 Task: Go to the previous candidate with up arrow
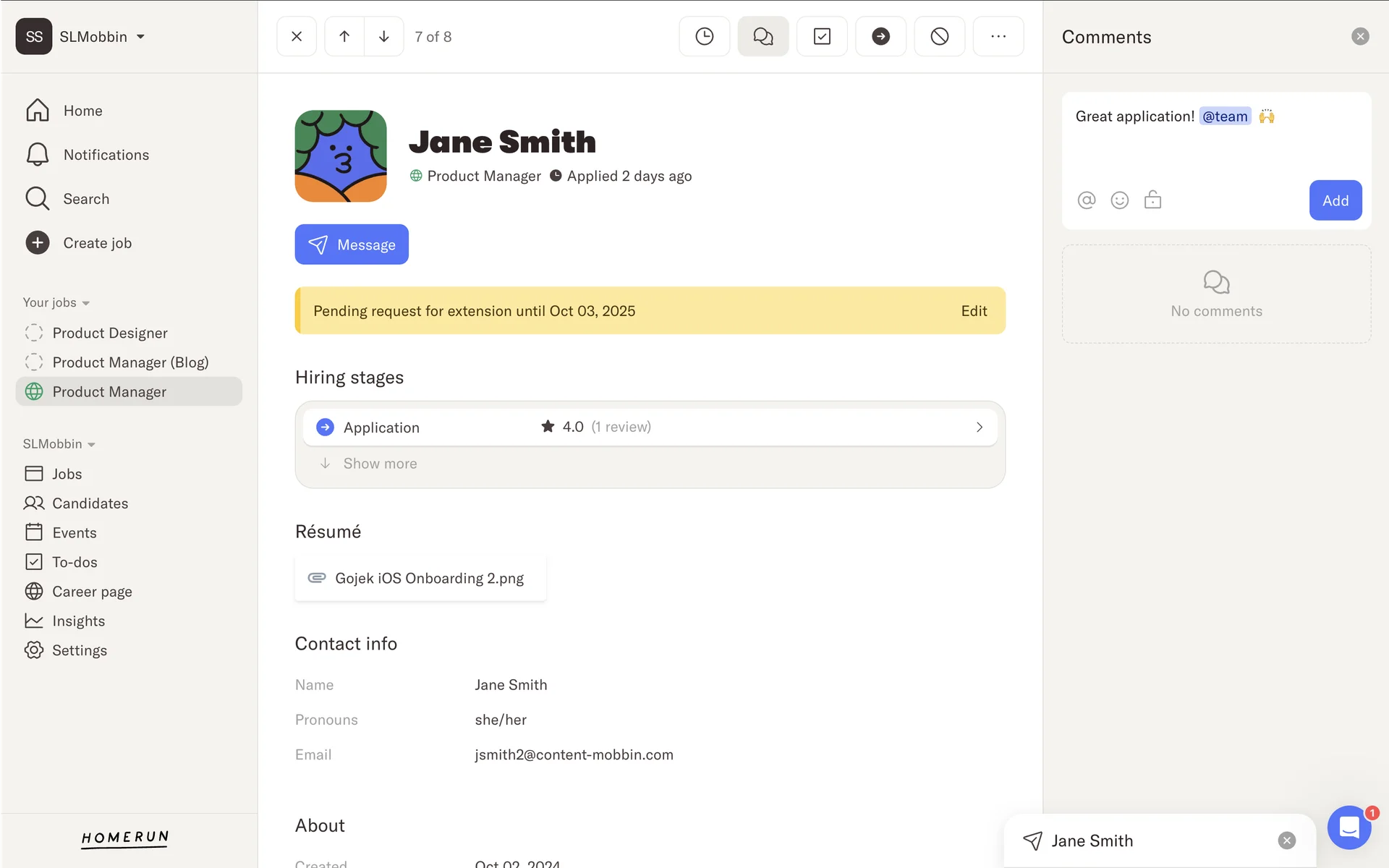coord(344,36)
